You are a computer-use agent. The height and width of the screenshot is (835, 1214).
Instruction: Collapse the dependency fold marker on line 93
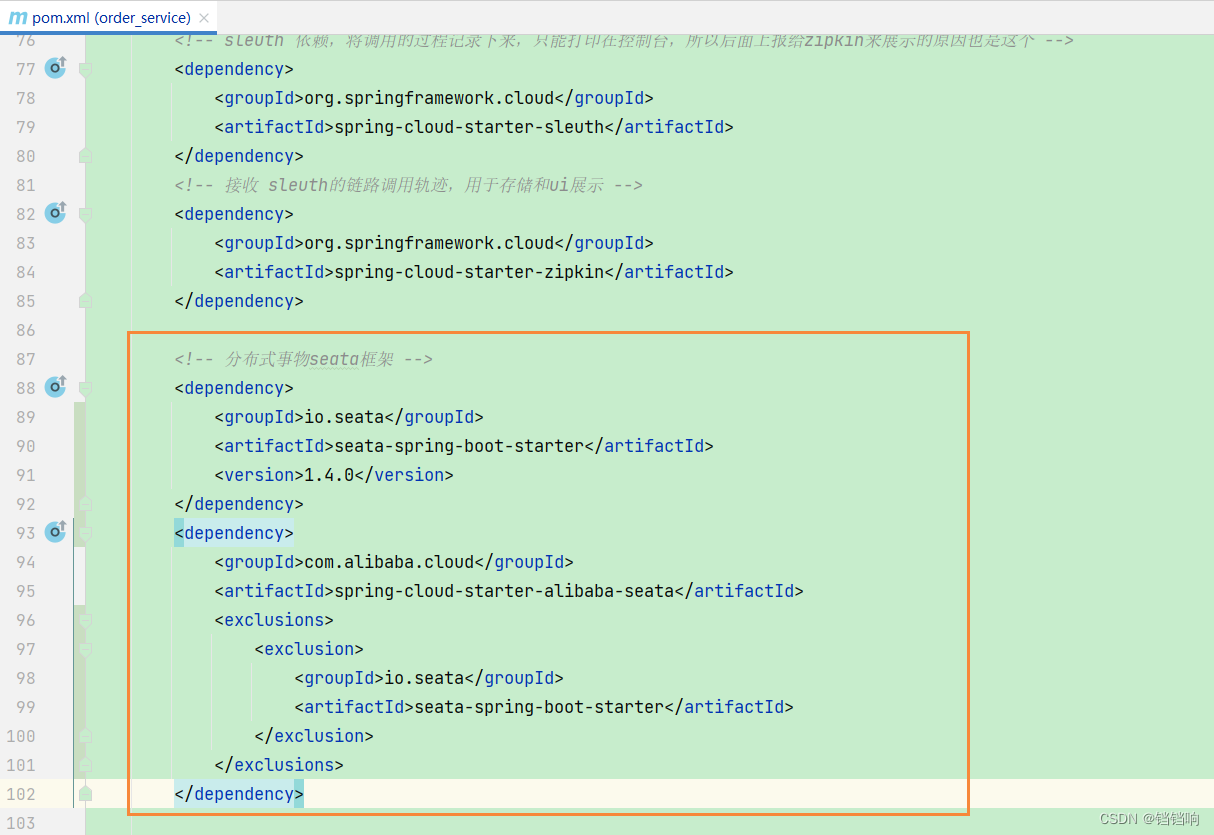[85, 533]
